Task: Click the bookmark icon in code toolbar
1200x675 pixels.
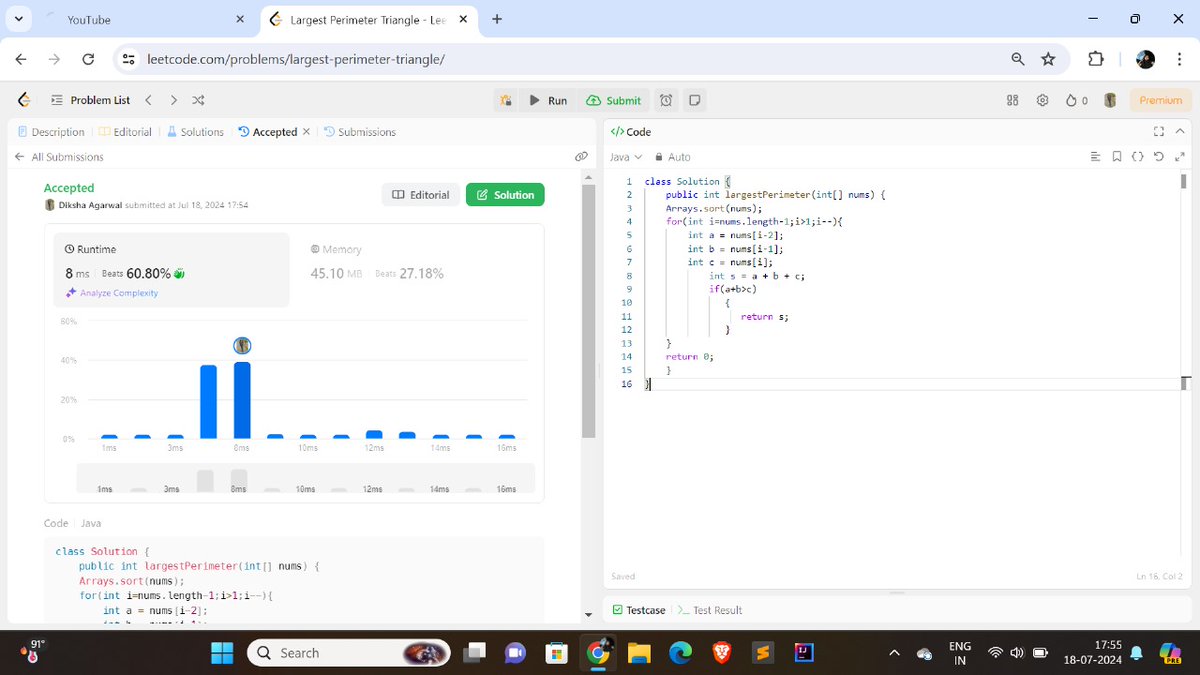Action: tap(1116, 157)
